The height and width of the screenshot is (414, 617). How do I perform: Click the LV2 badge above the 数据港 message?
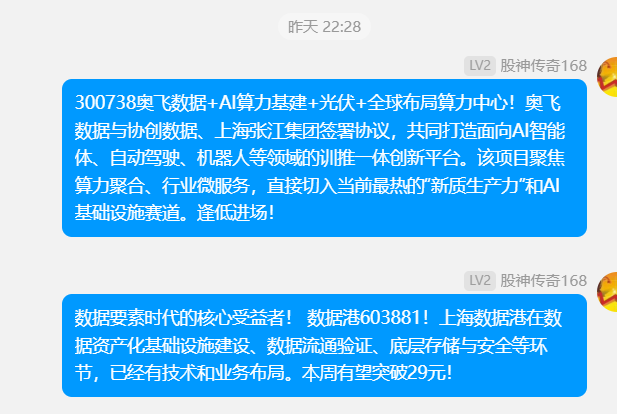tap(480, 281)
